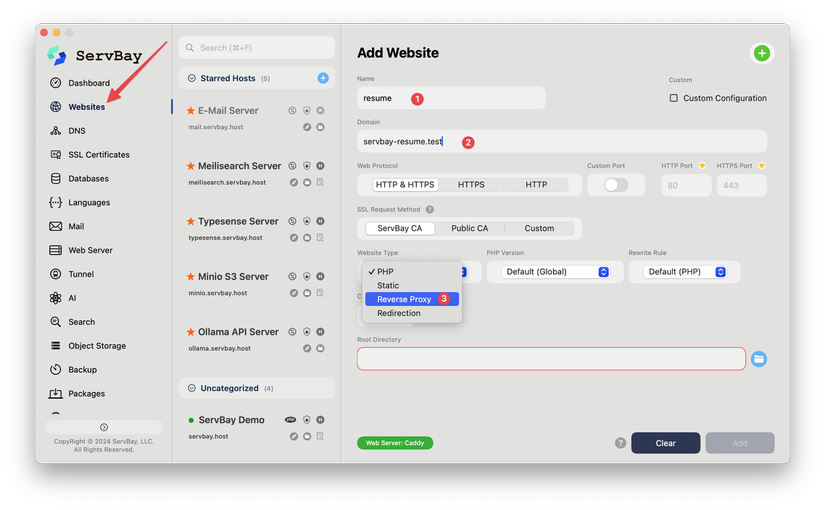Open the Rewrite Rule dropdown

685,272
